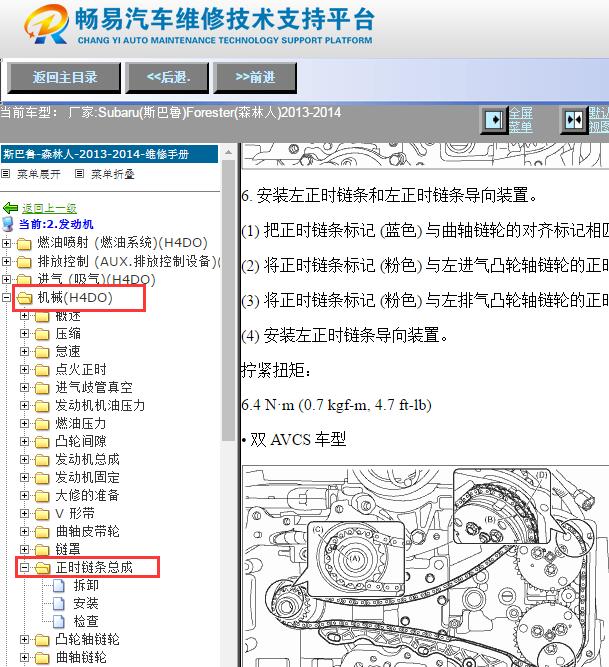Click the 返回主目录 button
The height and width of the screenshot is (667, 609).
point(64,77)
